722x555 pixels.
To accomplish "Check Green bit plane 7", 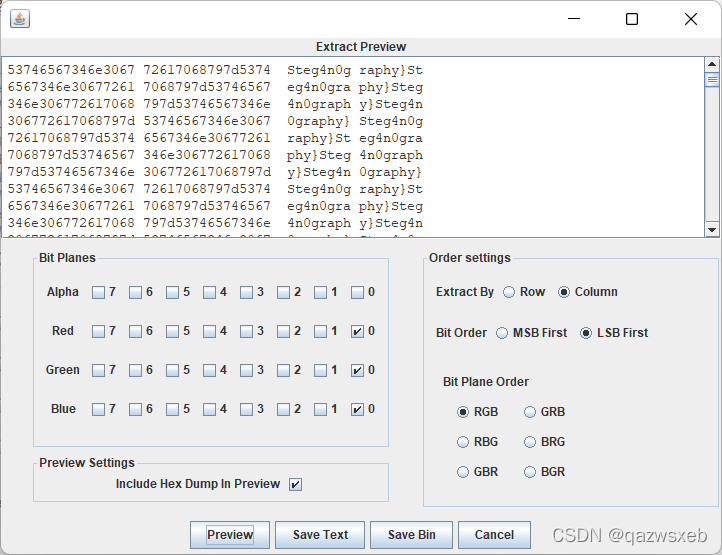I will [x=99, y=370].
